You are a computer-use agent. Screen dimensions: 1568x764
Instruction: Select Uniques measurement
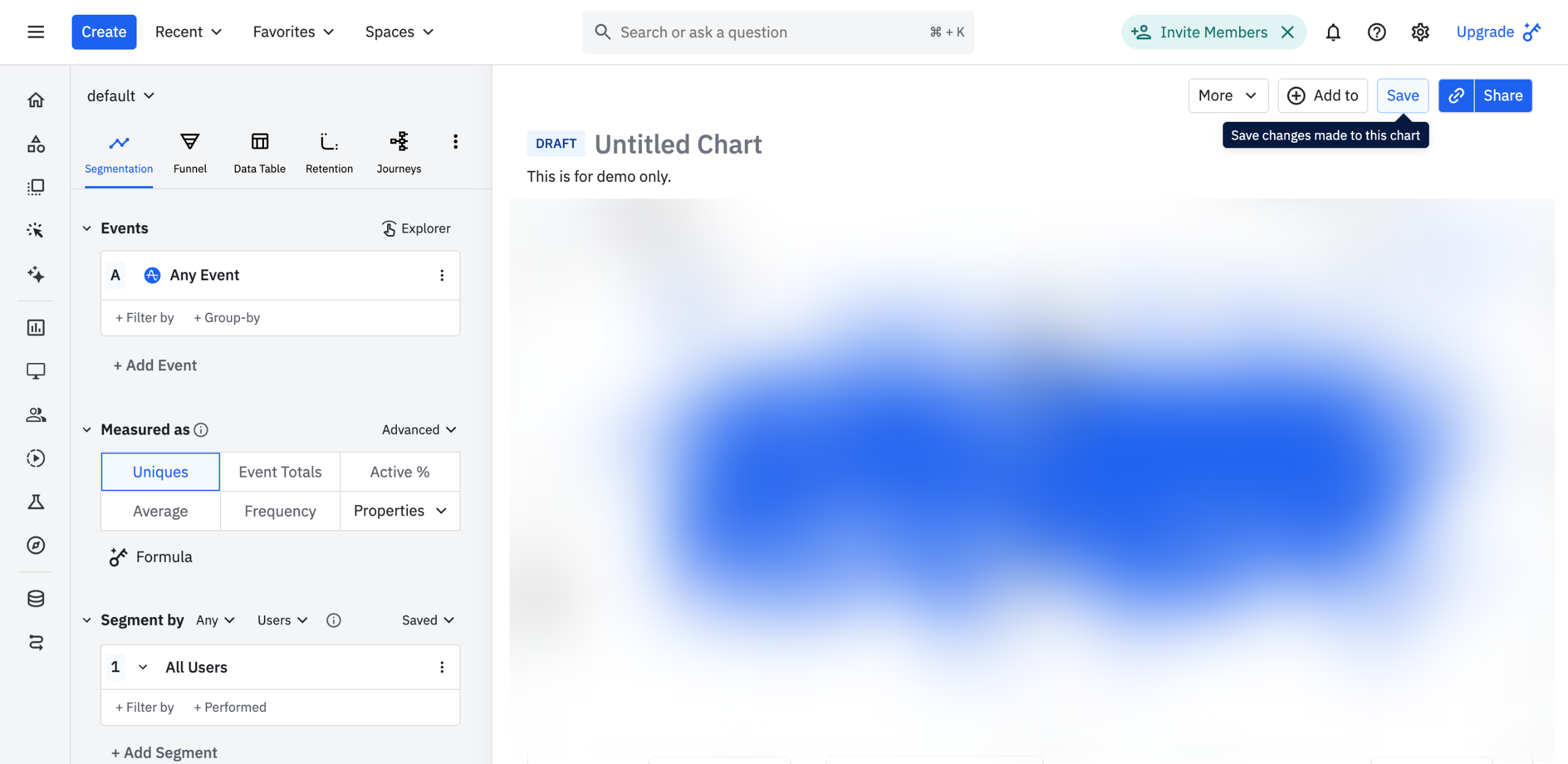point(160,472)
